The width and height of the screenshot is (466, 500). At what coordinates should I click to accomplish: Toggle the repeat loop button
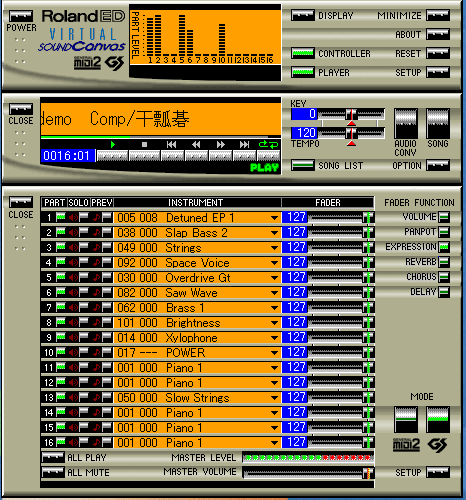268,155
